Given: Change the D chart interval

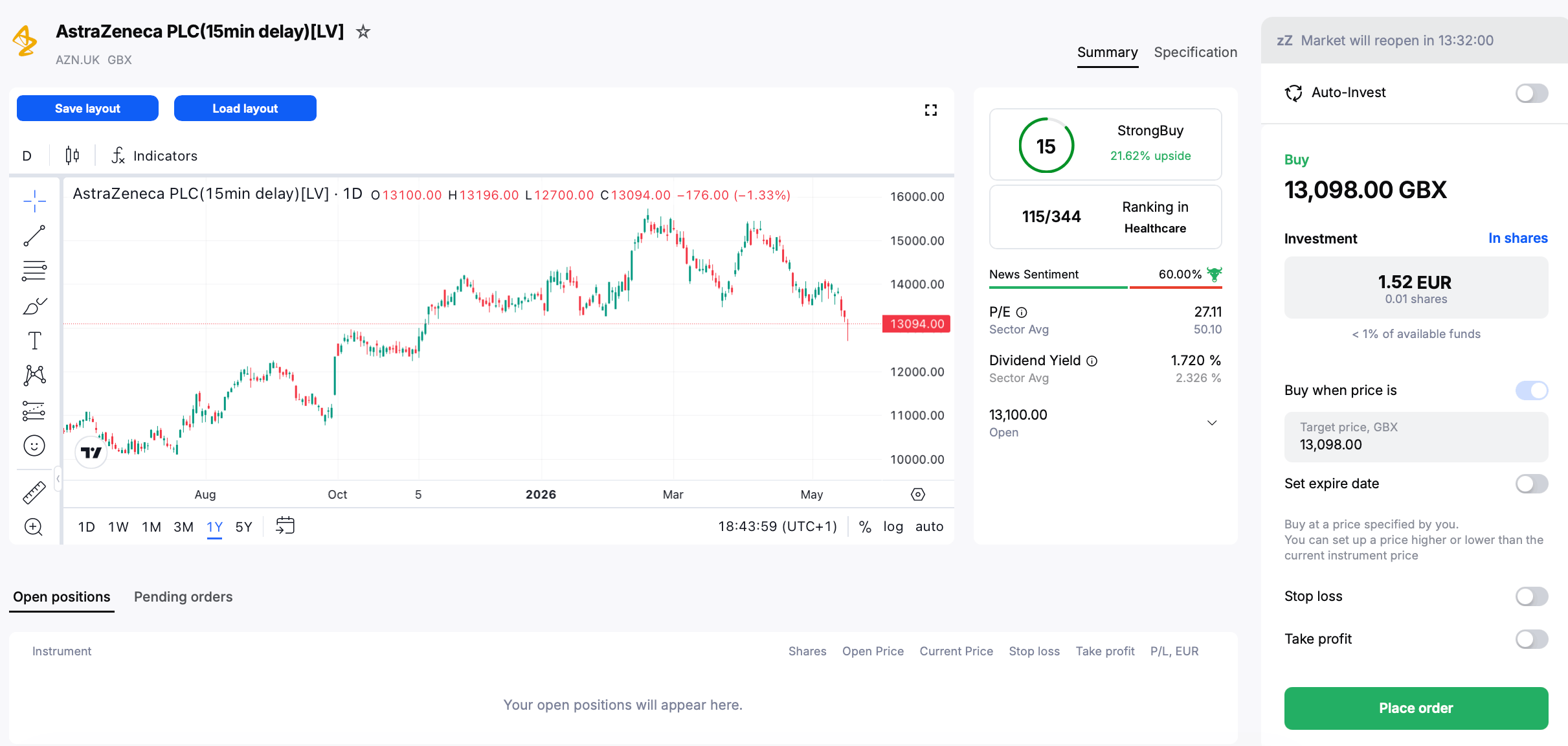Looking at the screenshot, I should click(x=27, y=155).
